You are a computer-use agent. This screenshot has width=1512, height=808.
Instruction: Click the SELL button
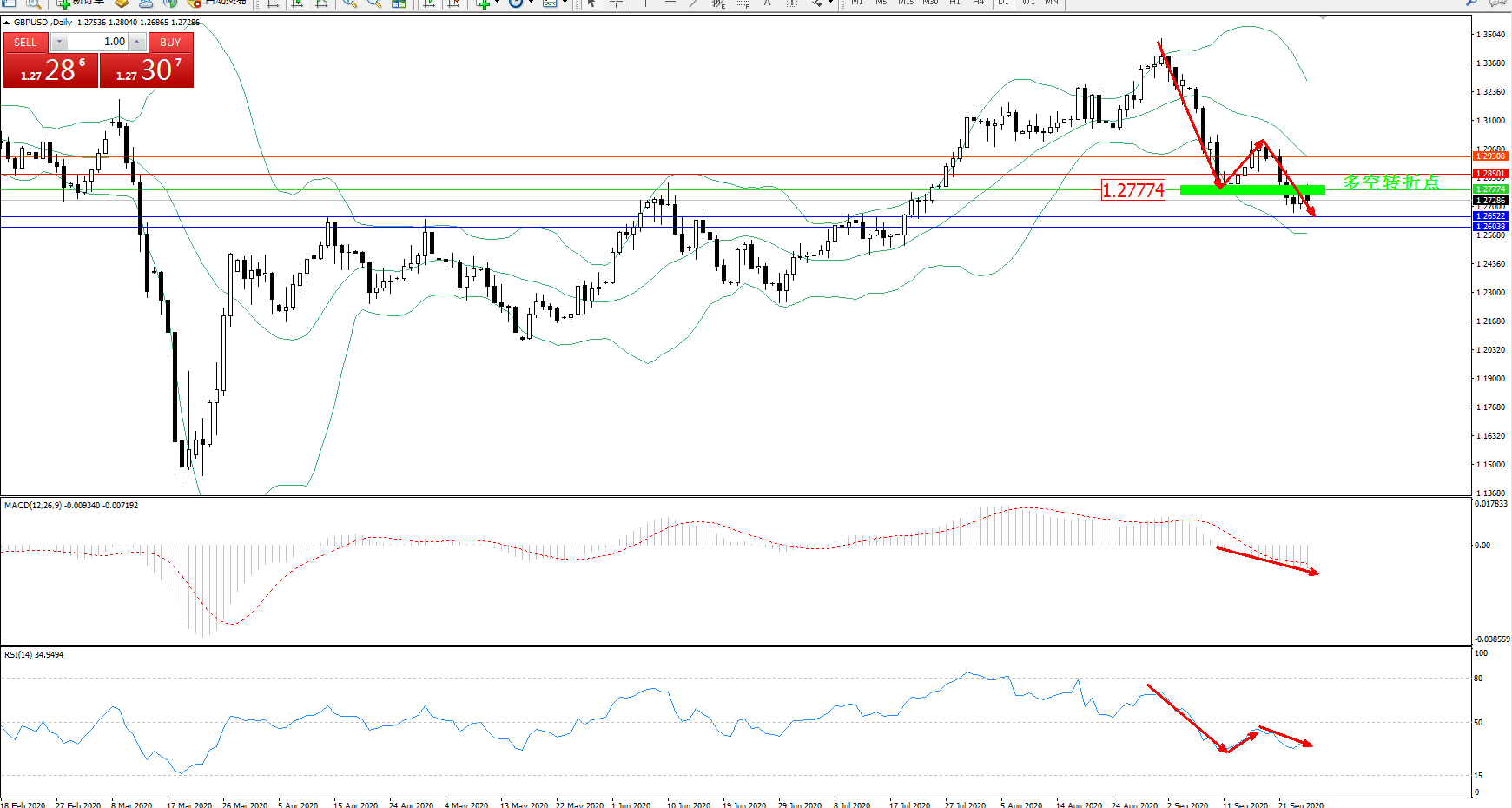[x=25, y=42]
